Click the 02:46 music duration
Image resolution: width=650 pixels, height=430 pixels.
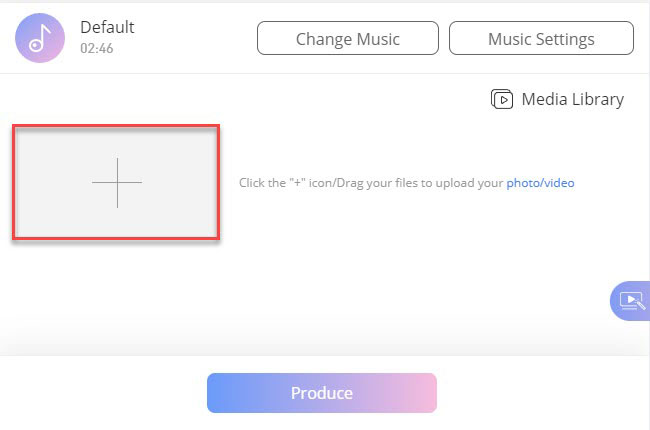click(96, 47)
